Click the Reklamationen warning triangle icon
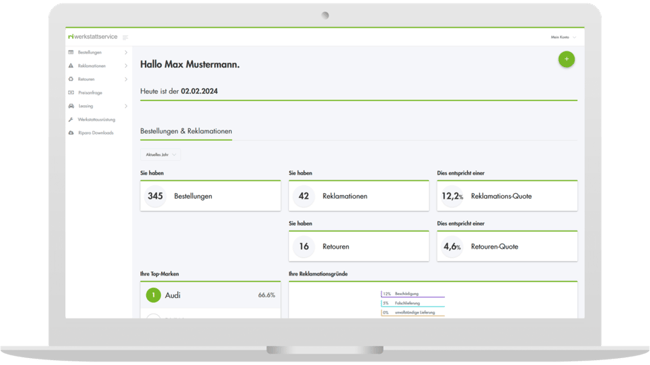The image size is (650, 365). pyautogui.click(x=71, y=66)
